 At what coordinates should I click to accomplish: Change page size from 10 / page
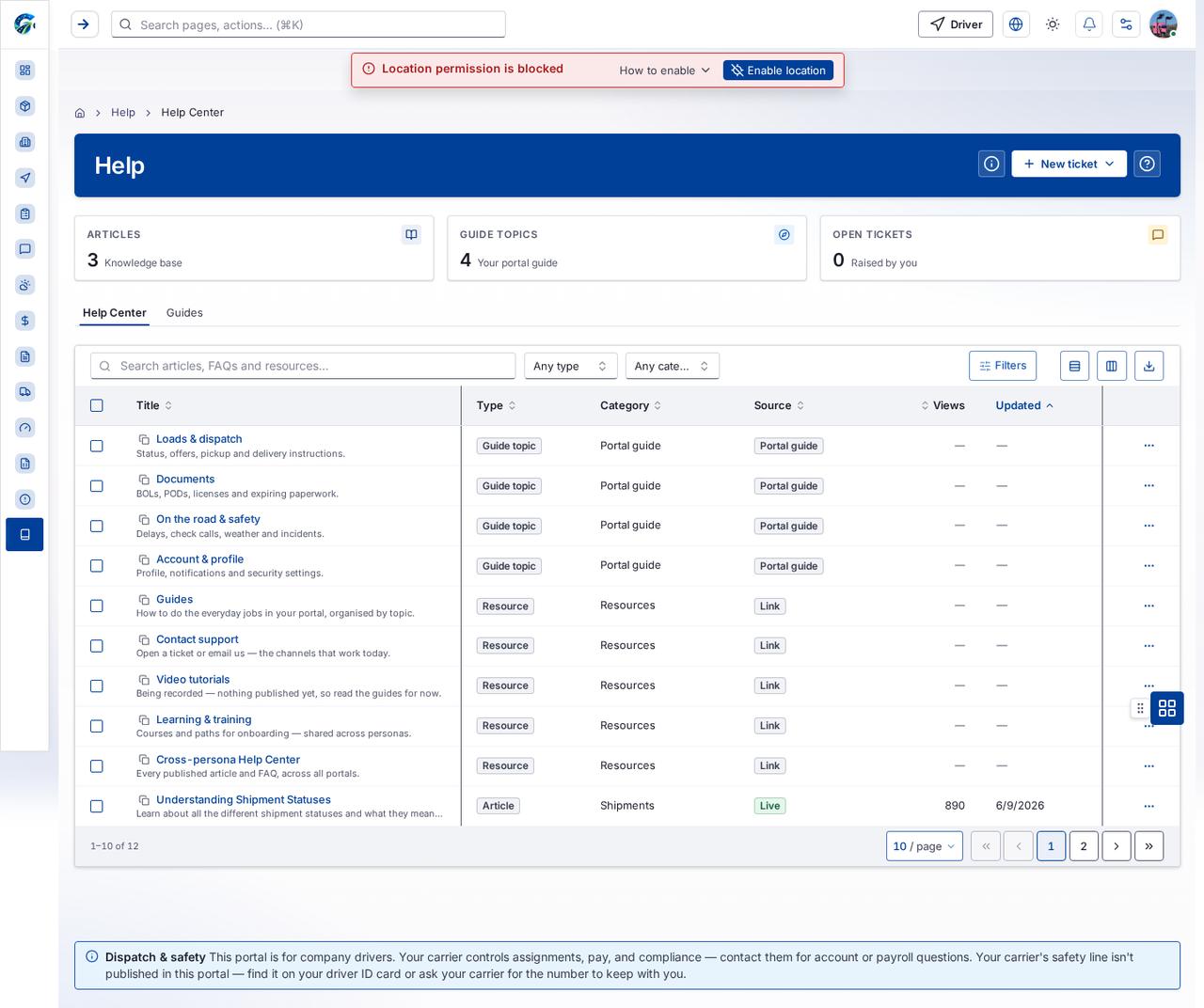pos(925,846)
